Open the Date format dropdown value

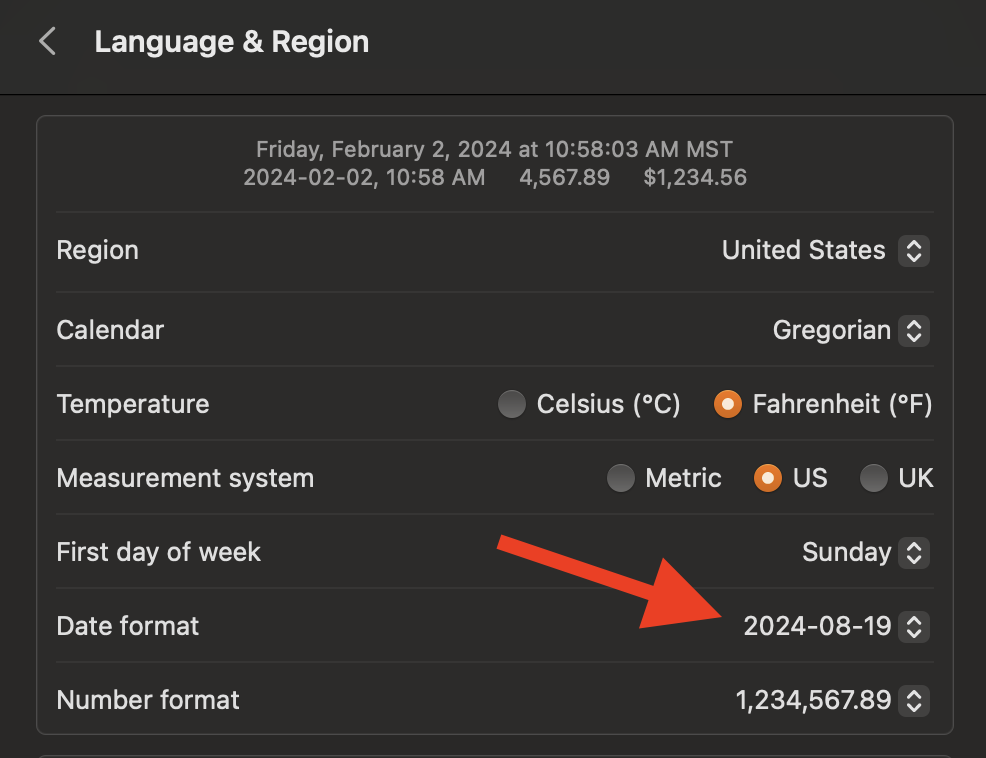[817, 627]
